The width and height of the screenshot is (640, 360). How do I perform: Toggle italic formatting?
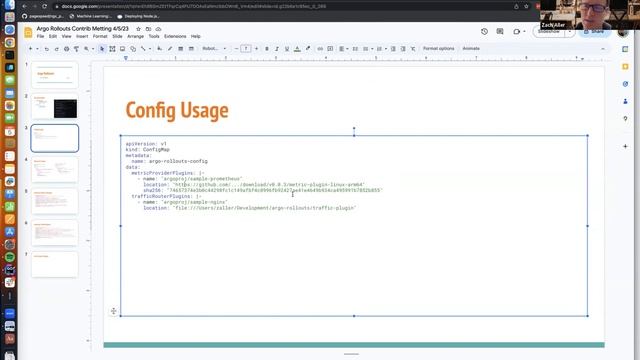tap(277, 49)
